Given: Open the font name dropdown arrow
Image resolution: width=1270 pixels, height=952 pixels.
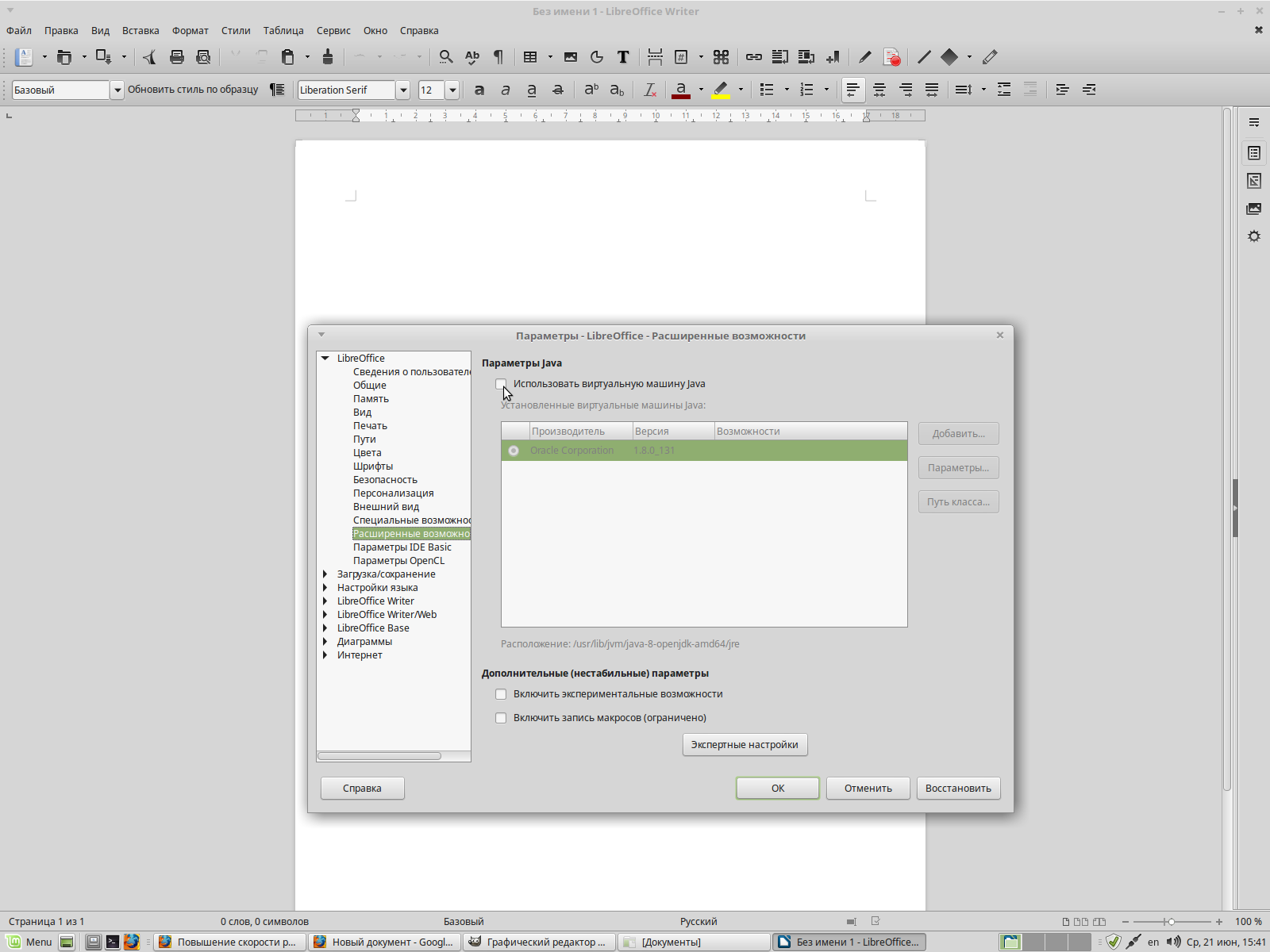Looking at the screenshot, I should pyautogui.click(x=403, y=90).
